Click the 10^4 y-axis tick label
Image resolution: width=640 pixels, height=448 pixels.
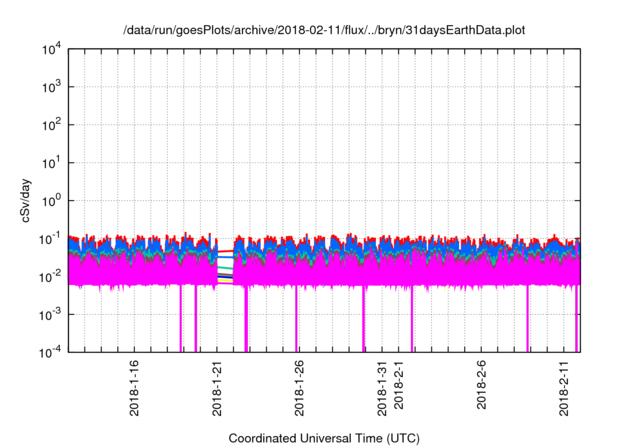[x=51, y=50]
